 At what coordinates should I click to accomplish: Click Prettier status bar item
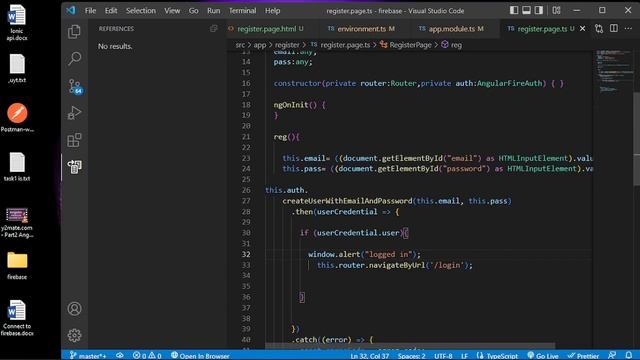(x=583, y=356)
